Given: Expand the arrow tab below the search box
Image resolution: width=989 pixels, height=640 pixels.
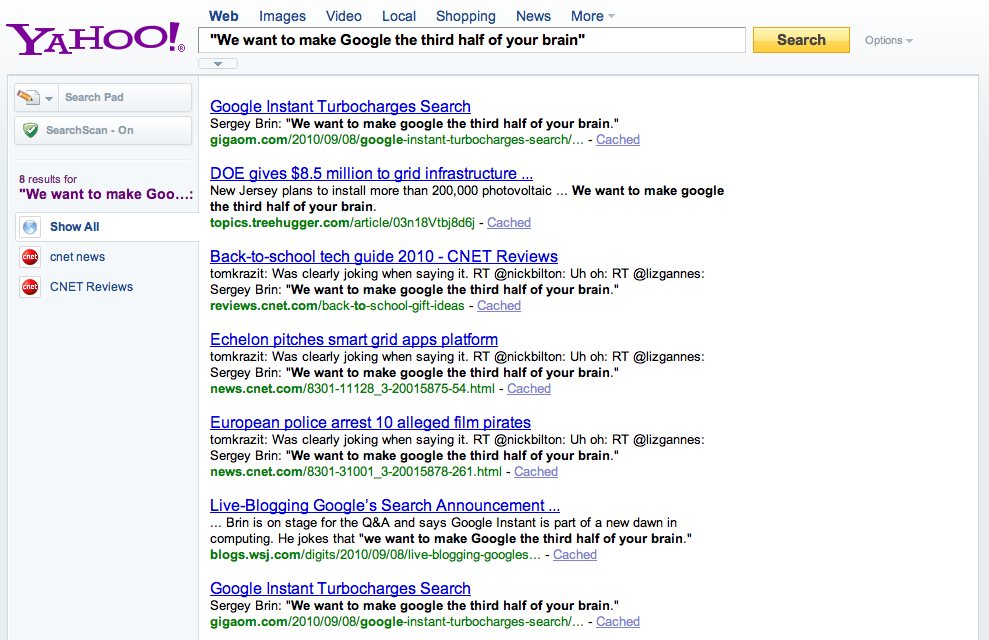Looking at the screenshot, I should click(x=218, y=64).
